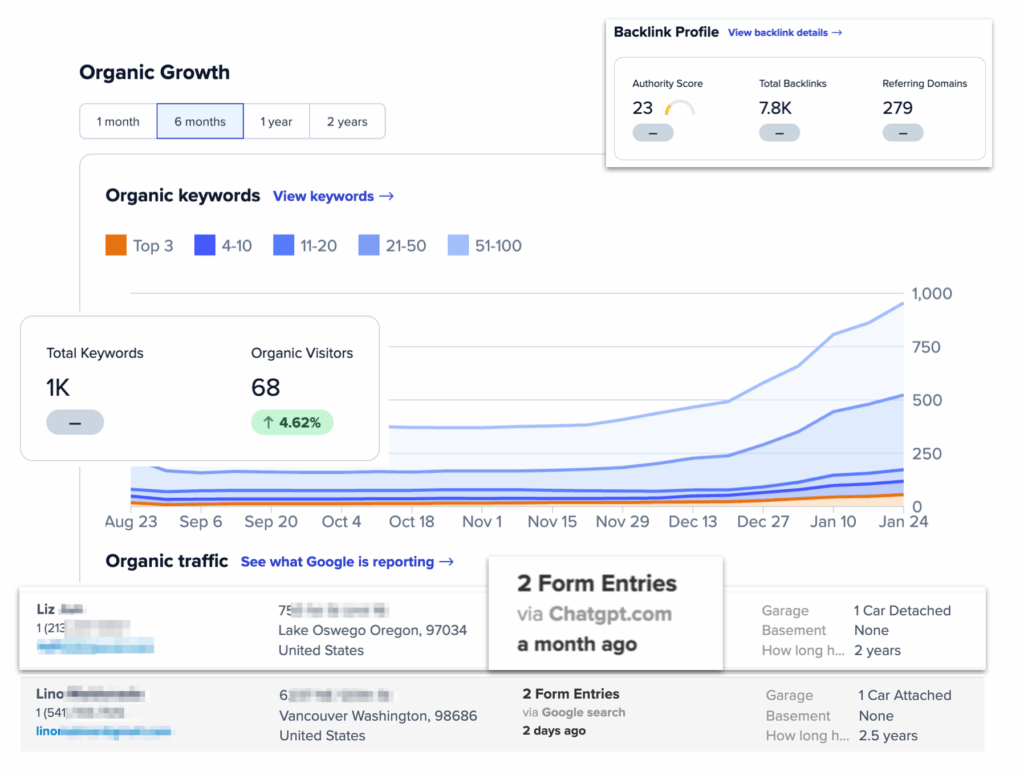This screenshot has height=771, width=1024.
Task: Open View backlink details link
Action: [785, 33]
